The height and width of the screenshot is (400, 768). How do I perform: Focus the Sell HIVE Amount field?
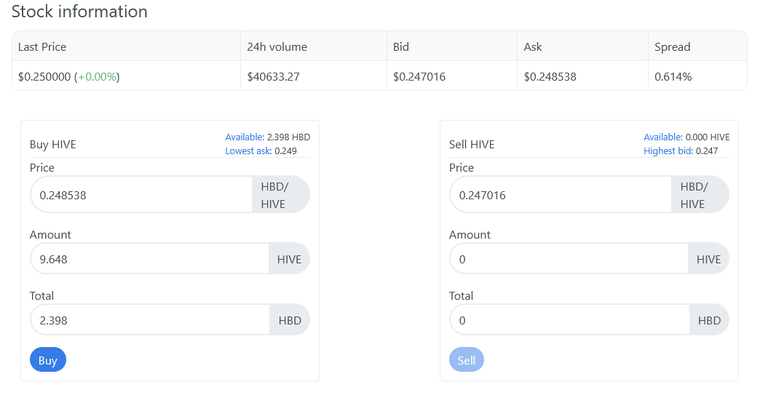569,259
